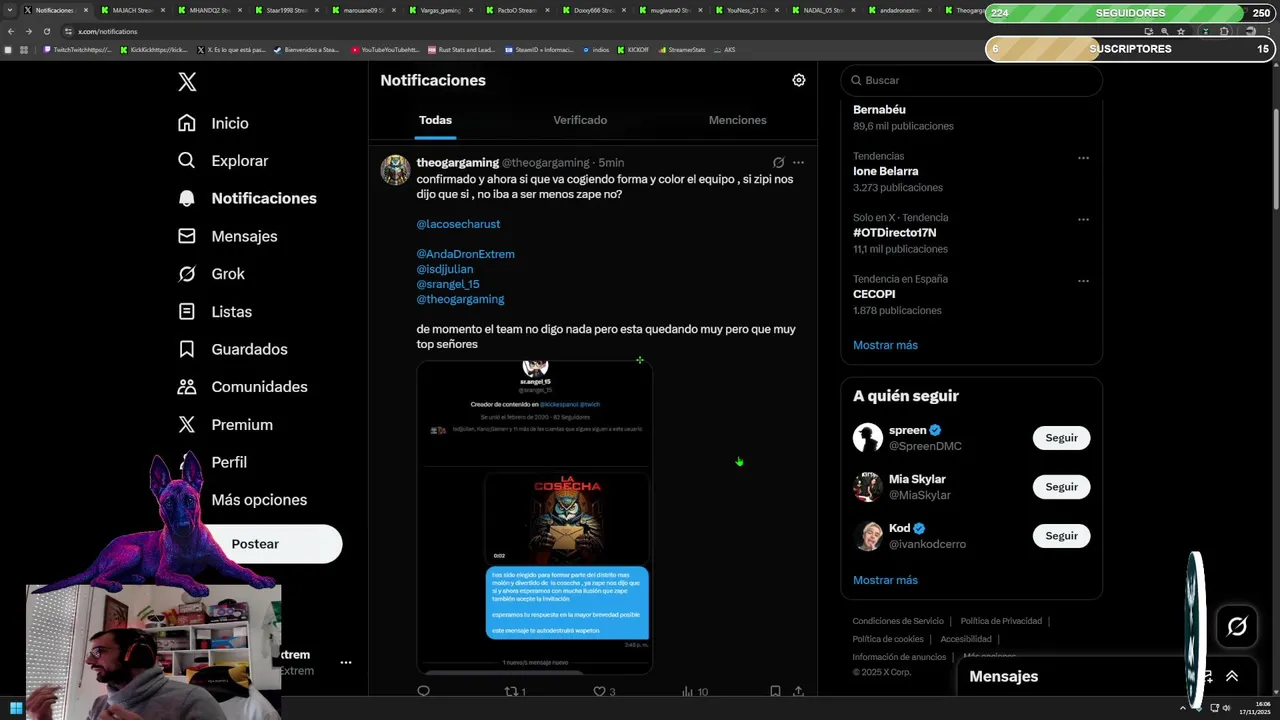Open the @theogargaming mention link

pyautogui.click(x=460, y=299)
